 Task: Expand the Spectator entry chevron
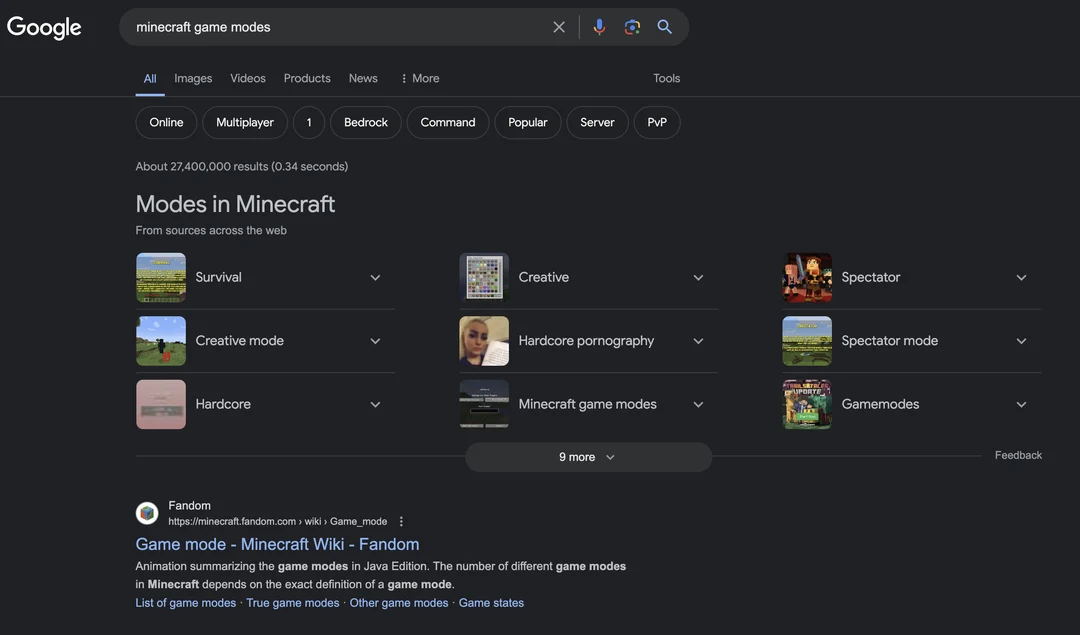pos(1021,277)
